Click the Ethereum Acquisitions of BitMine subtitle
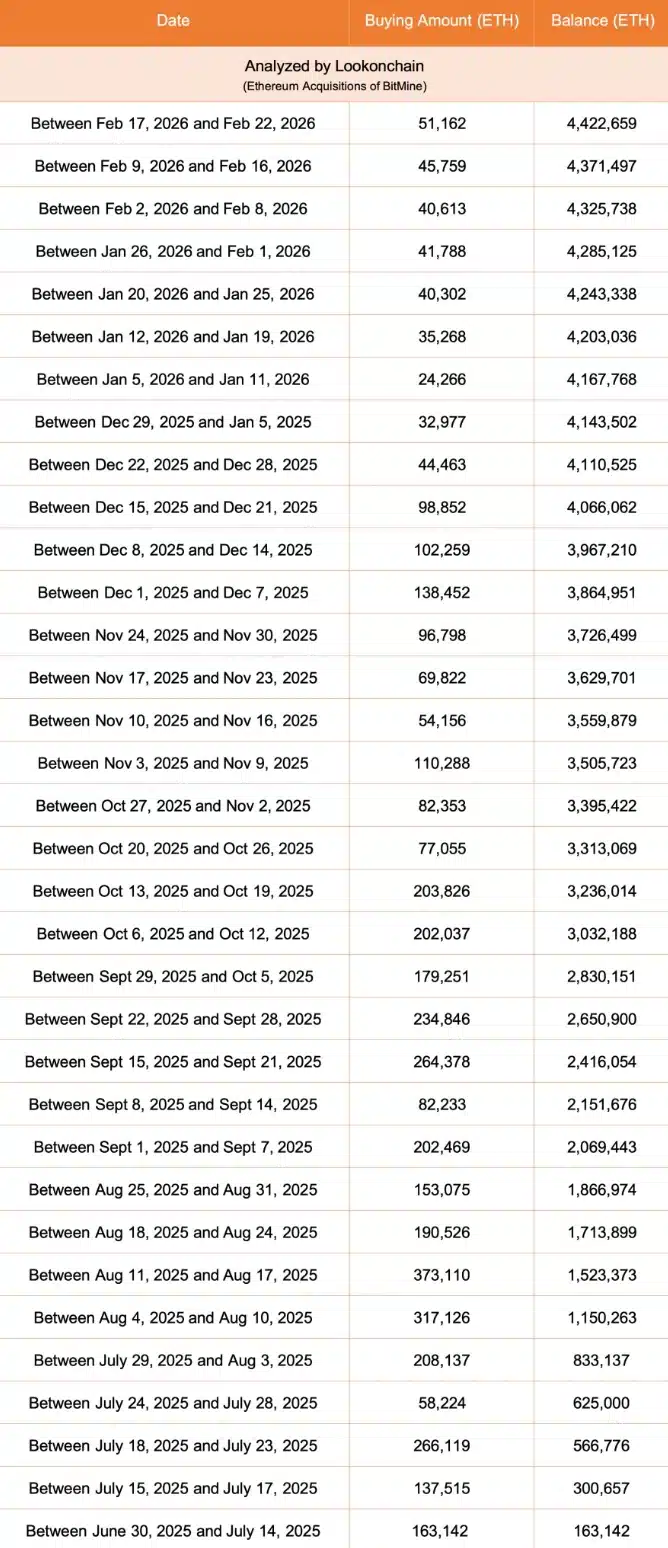Screen dimensions: 668x1548 pyautogui.click(x=334, y=87)
